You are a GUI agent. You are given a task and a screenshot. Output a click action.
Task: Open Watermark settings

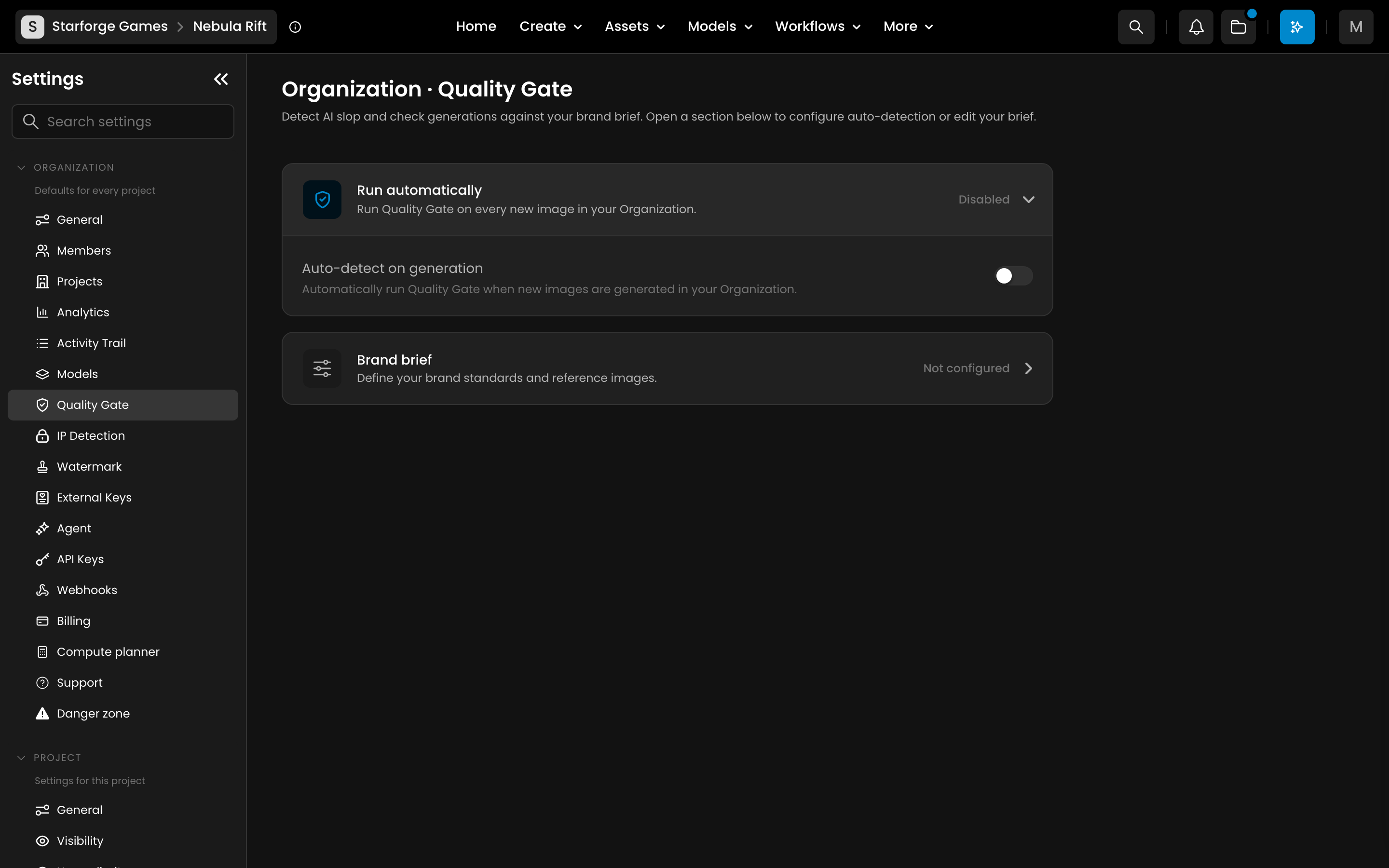pyautogui.click(x=123, y=467)
